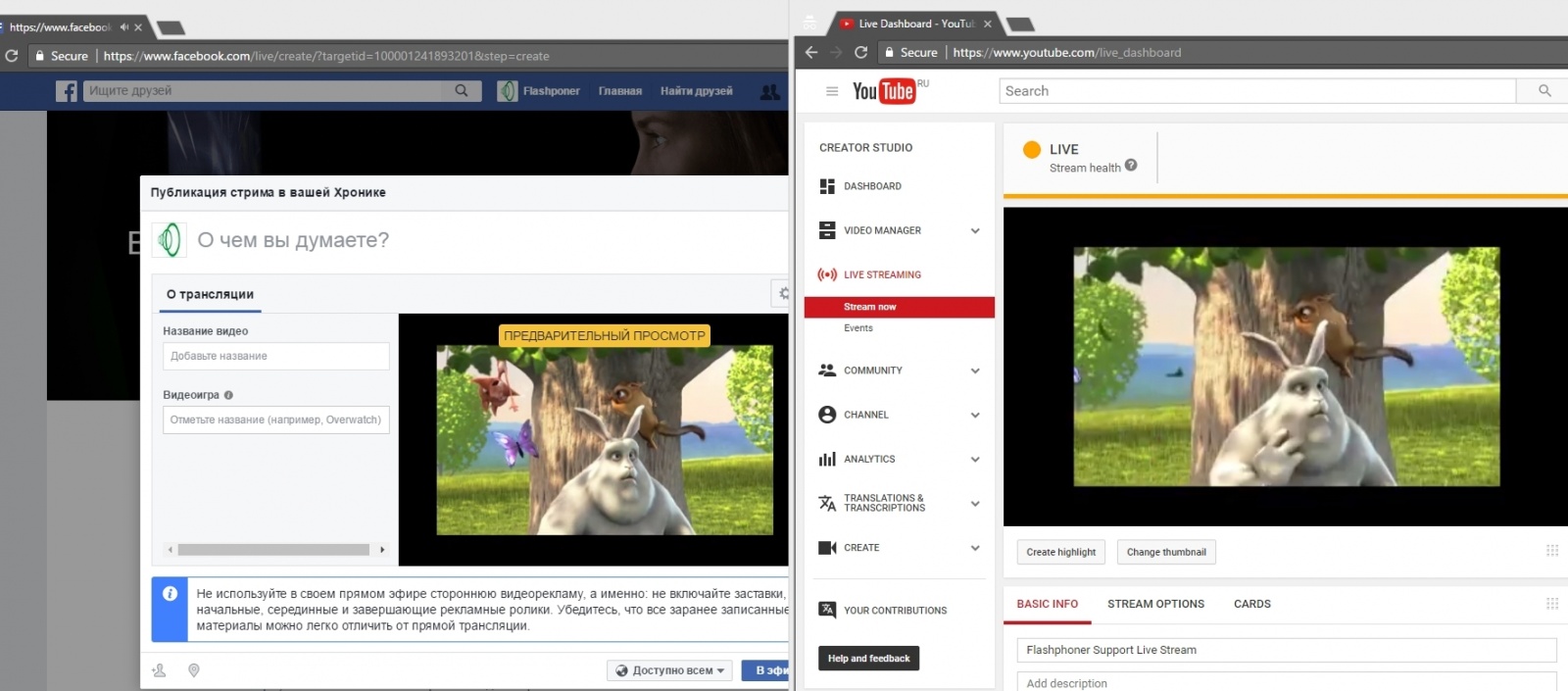Click the В эфир go live button

(765, 670)
